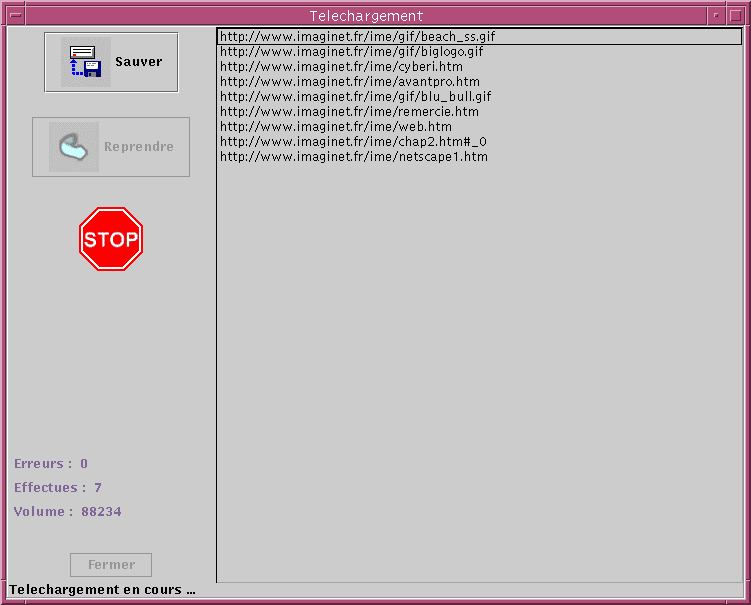This screenshot has height=605, width=751.
Task: Minimize the Telechargement window
Action: pos(716,16)
